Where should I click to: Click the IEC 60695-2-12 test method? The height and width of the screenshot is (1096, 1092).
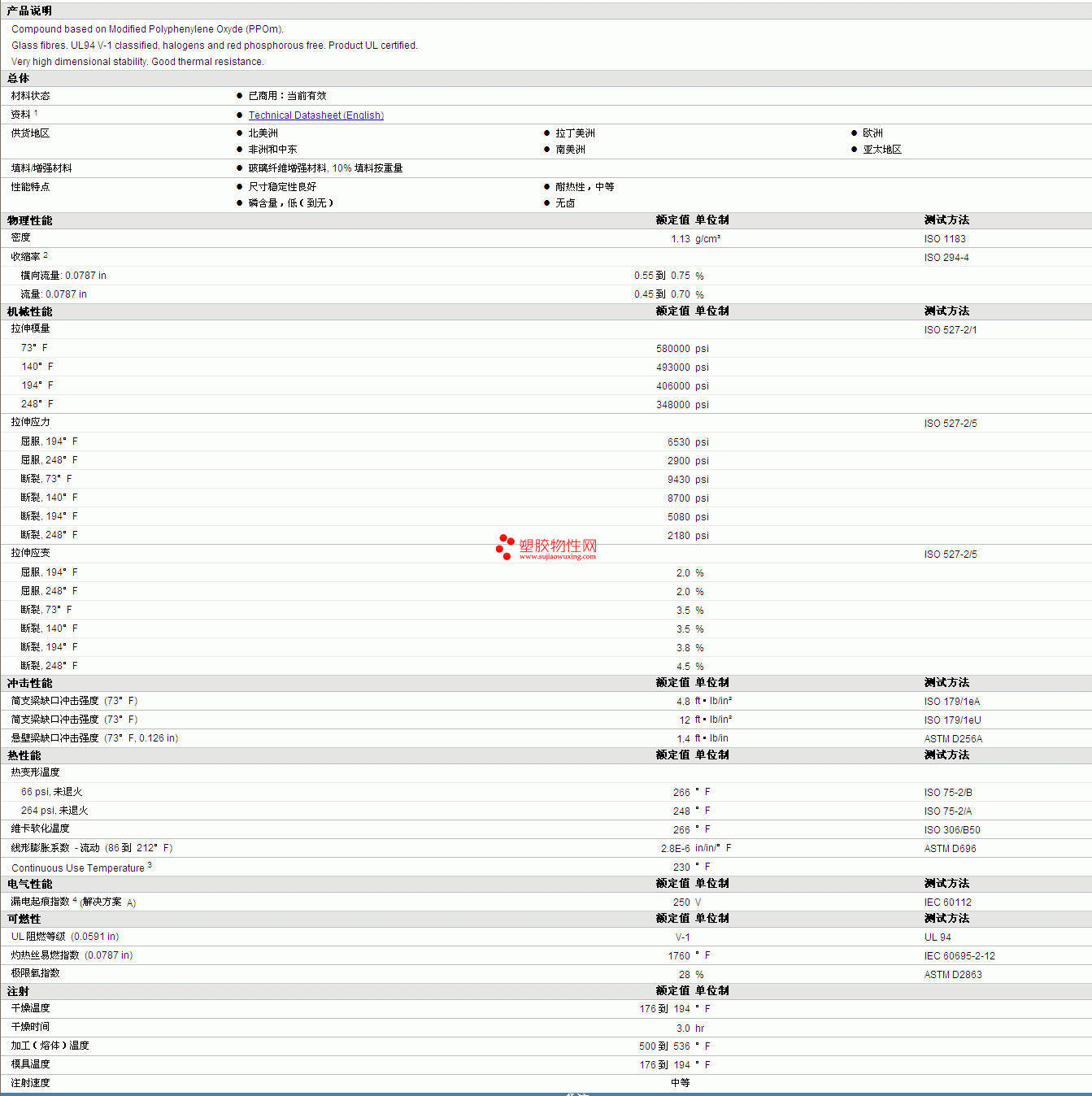pyautogui.click(x=959, y=956)
